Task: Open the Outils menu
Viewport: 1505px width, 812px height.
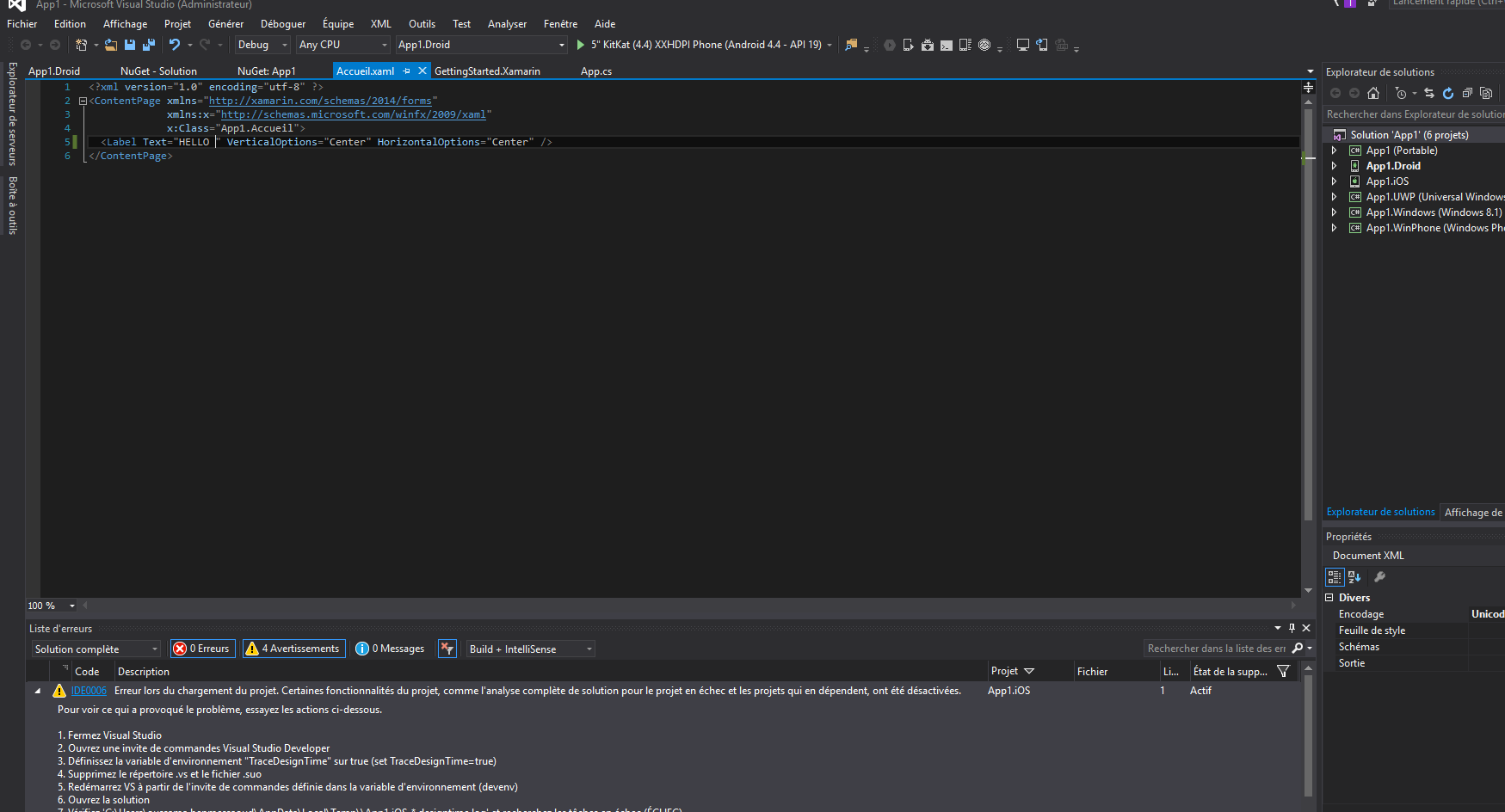Action: (x=422, y=24)
